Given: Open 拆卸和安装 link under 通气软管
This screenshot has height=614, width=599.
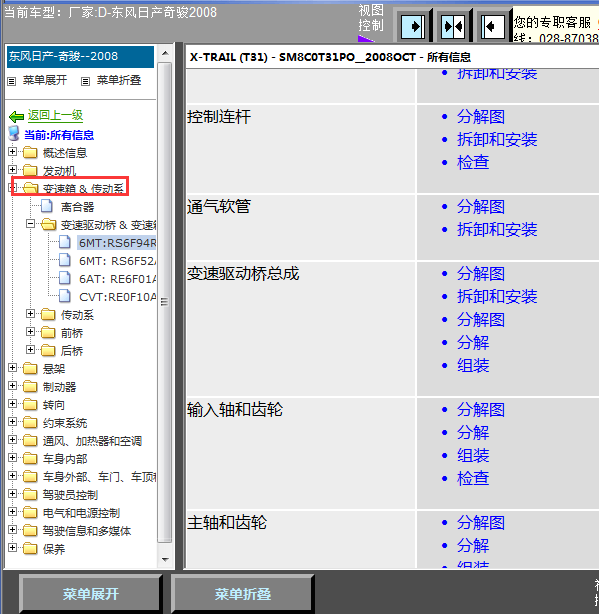Looking at the screenshot, I should click(497, 229).
